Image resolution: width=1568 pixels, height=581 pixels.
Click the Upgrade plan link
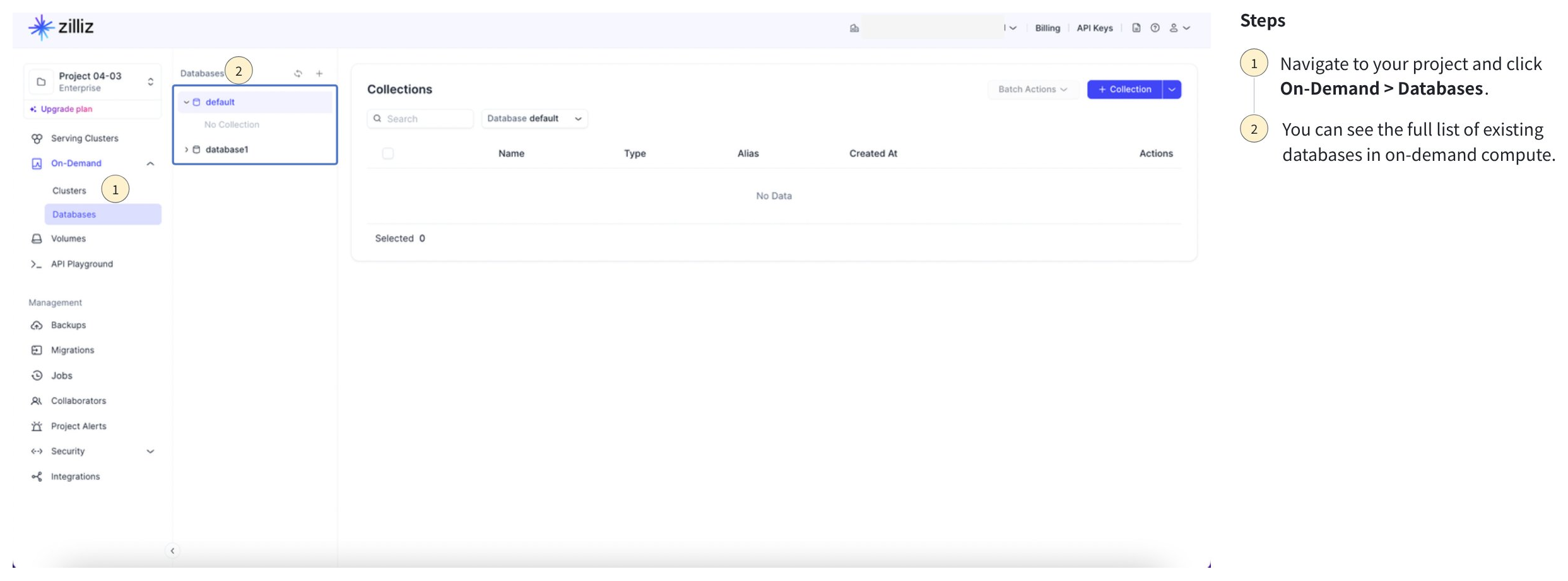click(x=61, y=109)
